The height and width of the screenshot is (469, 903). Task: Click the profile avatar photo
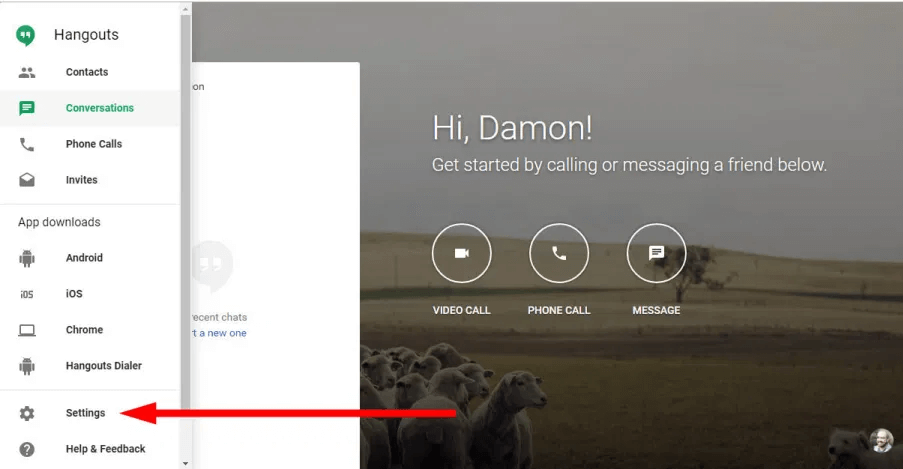coord(881,441)
